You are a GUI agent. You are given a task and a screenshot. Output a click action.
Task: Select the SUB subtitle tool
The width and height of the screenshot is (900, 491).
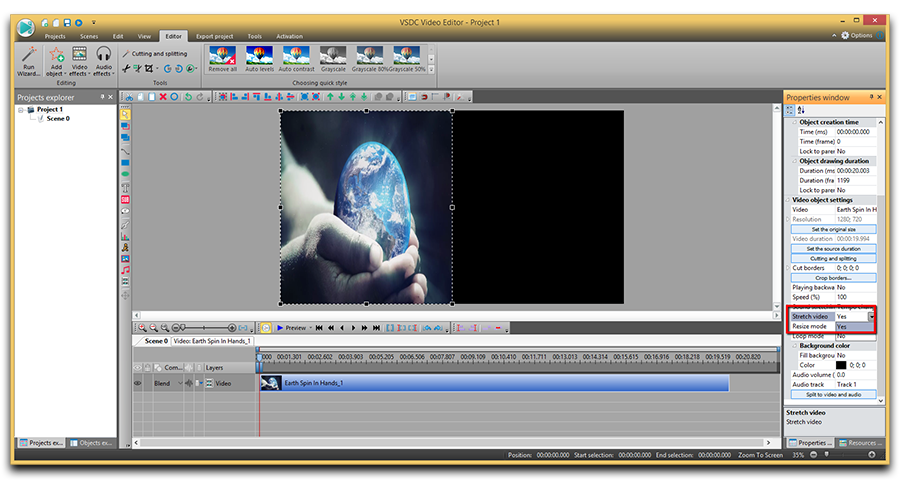(125, 199)
